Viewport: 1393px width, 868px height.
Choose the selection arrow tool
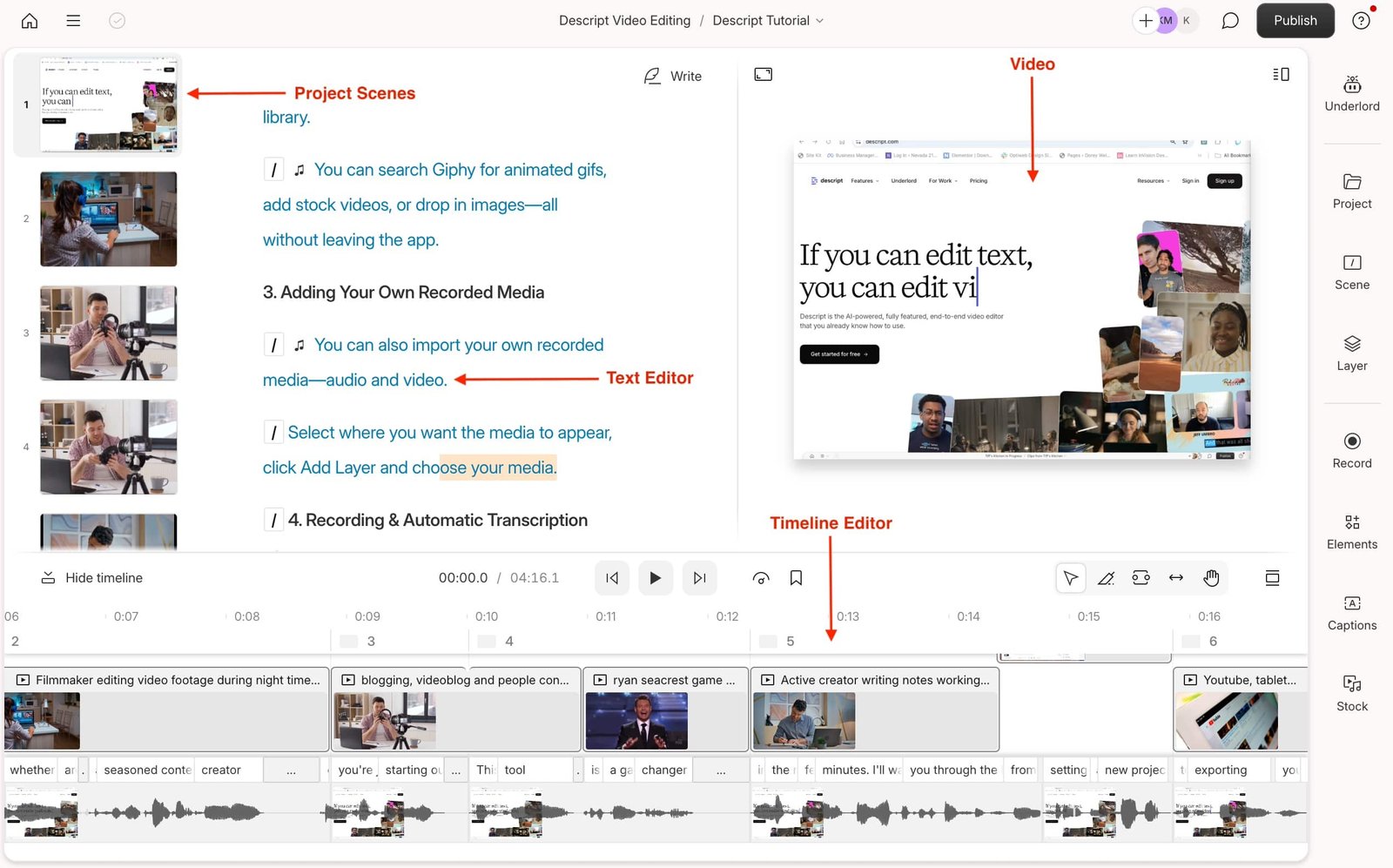click(x=1071, y=578)
